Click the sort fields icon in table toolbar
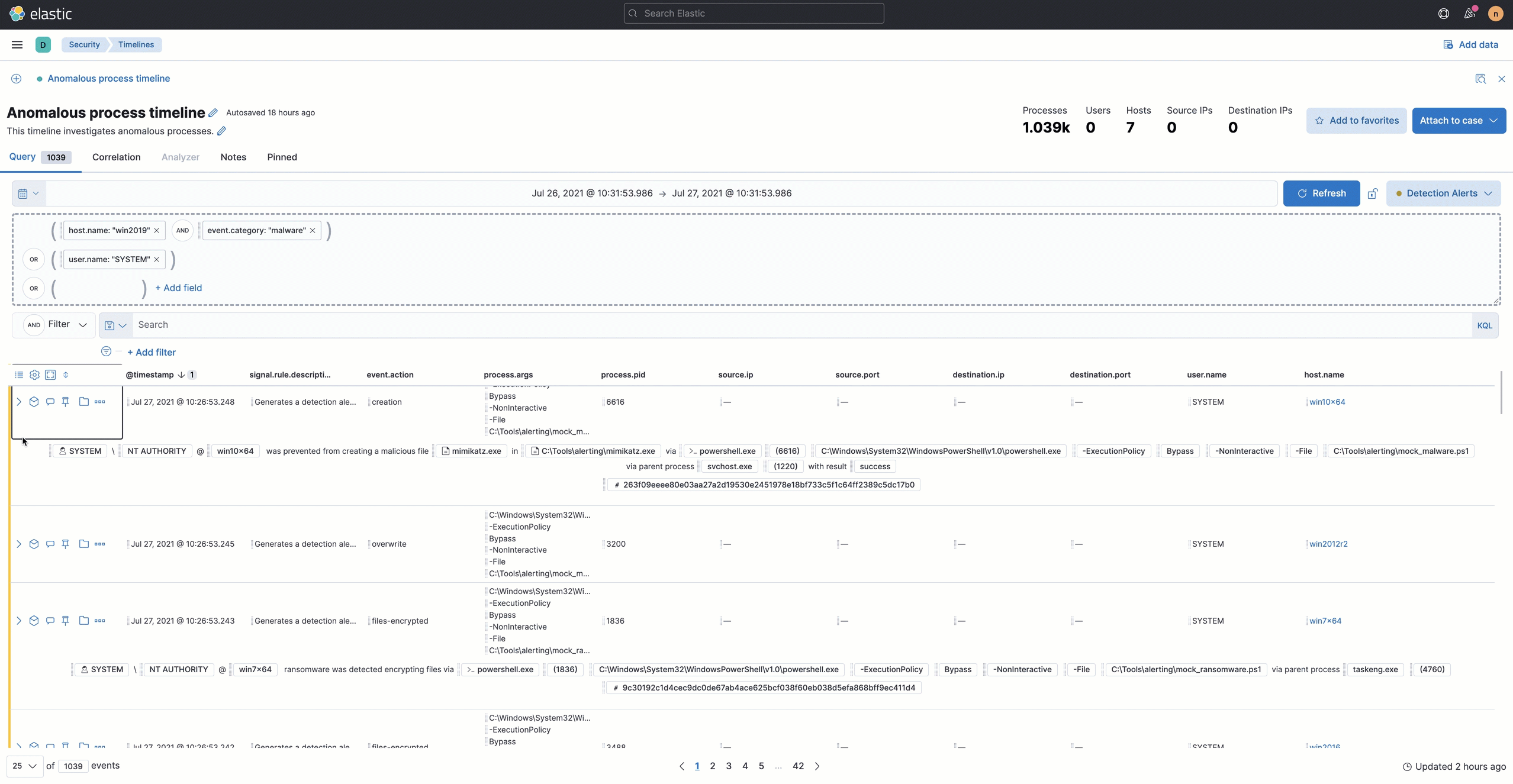The width and height of the screenshot is (1513, 784). point(66,375)
